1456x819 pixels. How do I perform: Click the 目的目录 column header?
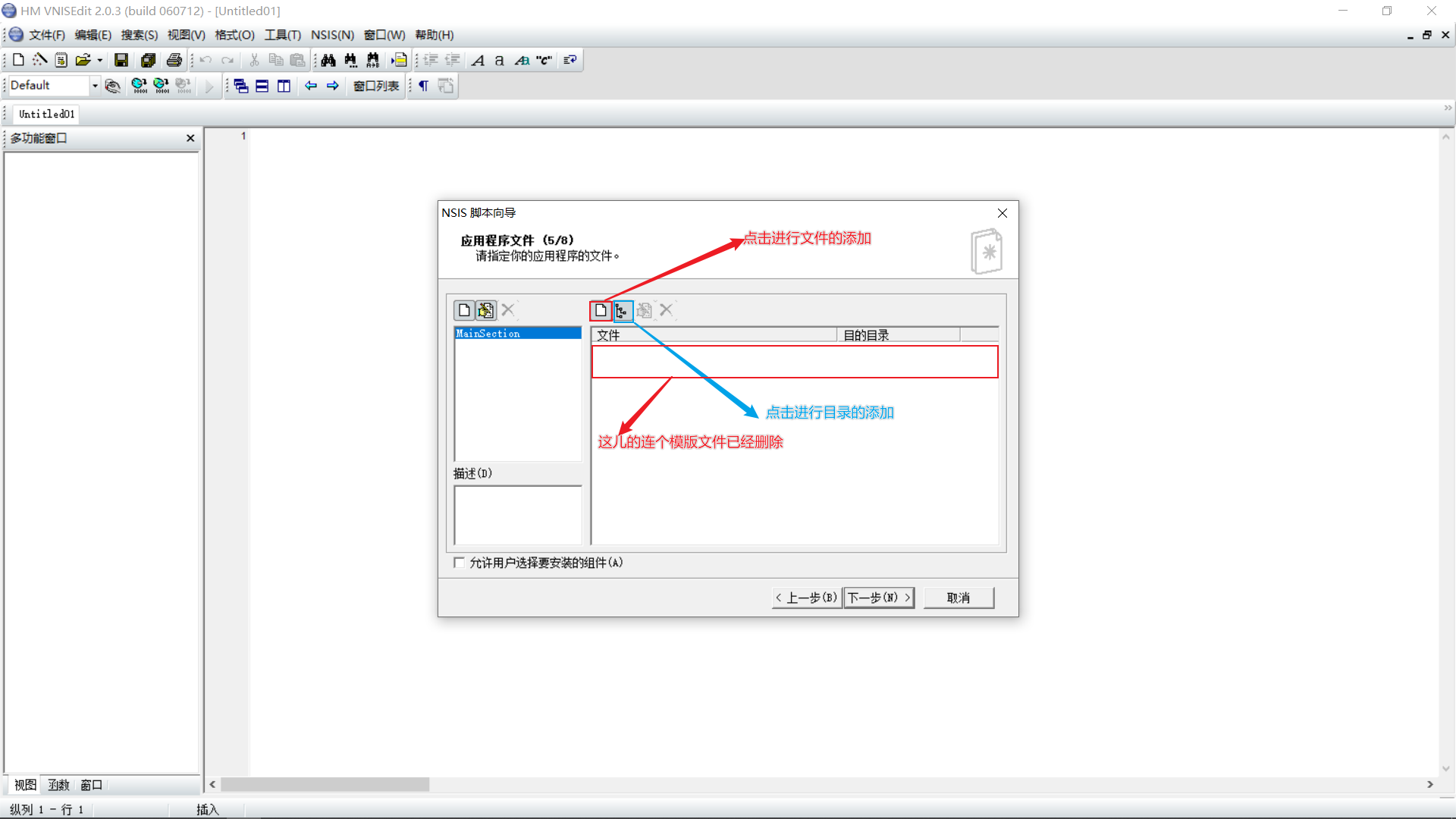point(899,335)
